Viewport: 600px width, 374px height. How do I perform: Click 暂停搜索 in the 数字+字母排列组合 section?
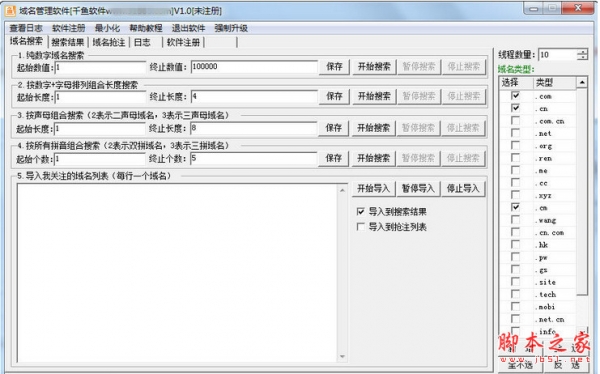[419, 96]
